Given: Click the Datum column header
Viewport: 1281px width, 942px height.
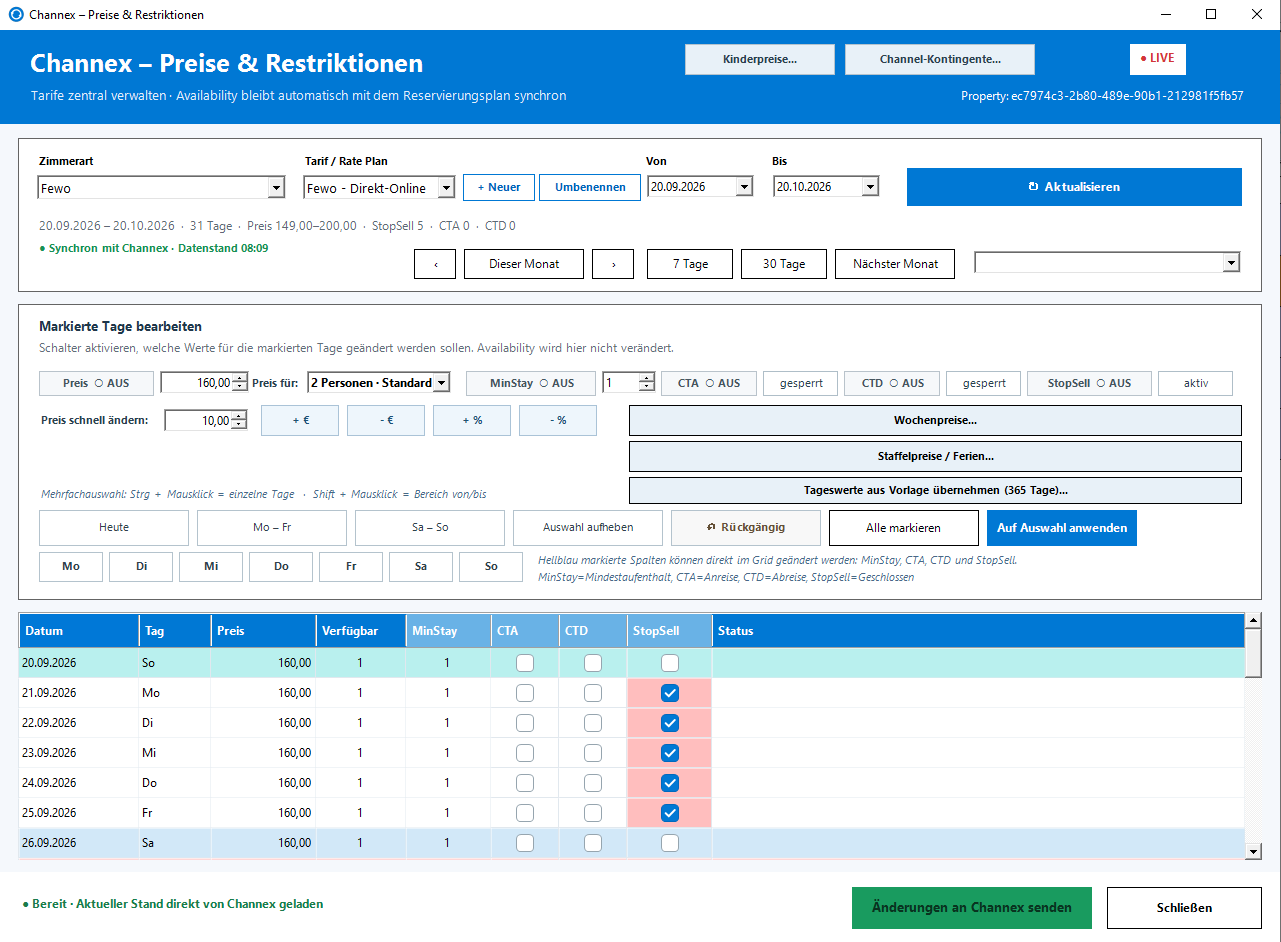Looking at the screenshot, I should (x=79, y=631).
